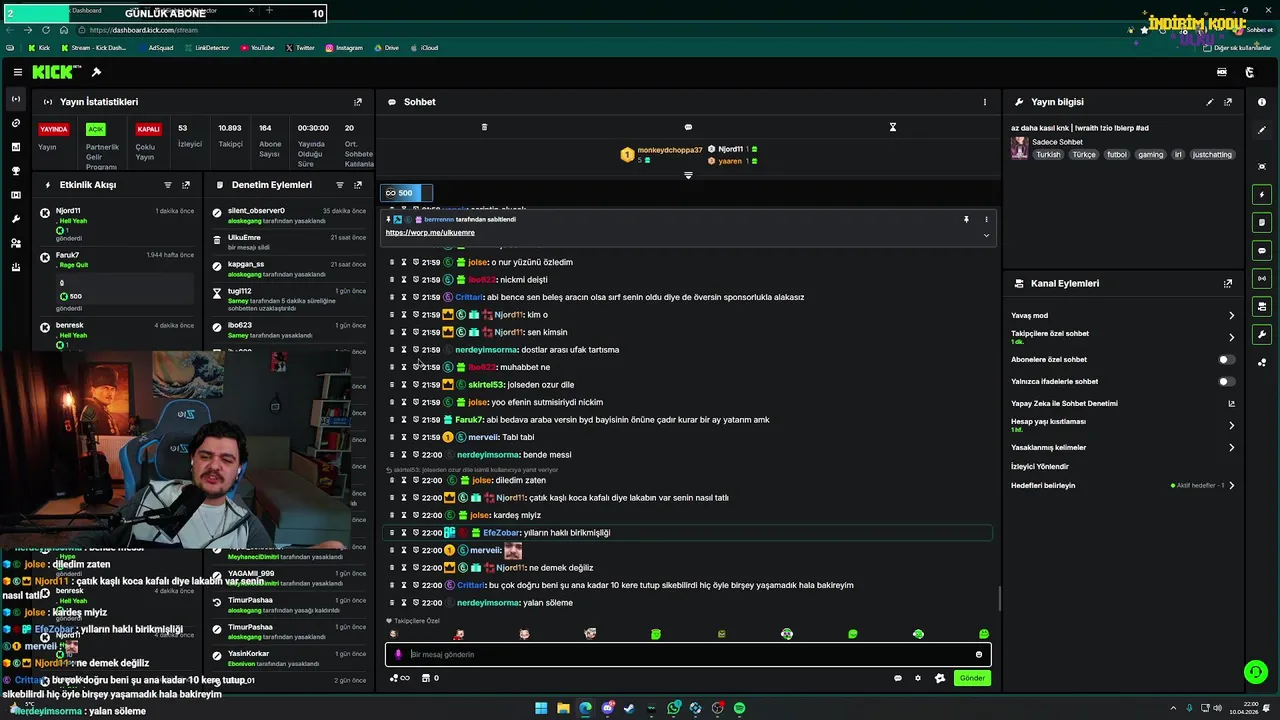The height and width of the screenshot is (720, 1280).
Task: Open Steam from the taskbar
Action: click(629, 708)
